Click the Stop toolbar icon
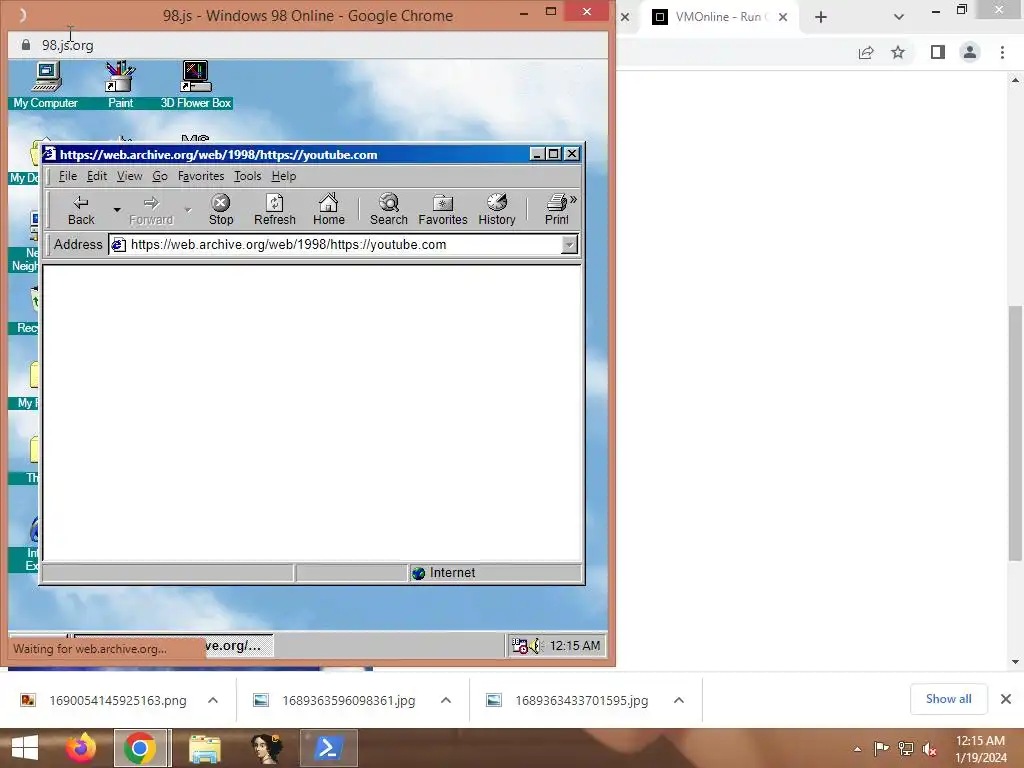The width and height of the screenshot is (1024, 768). click(x=221, y=210)
